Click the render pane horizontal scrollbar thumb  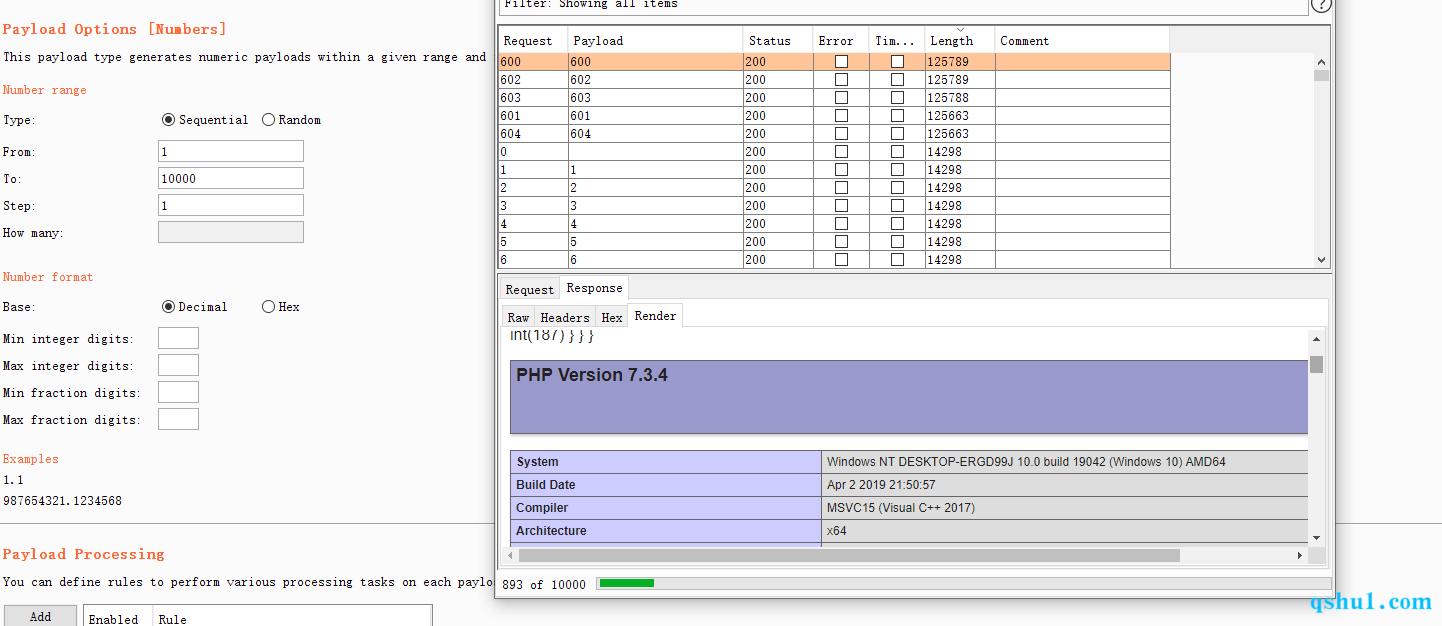click(x=849, y=555)
